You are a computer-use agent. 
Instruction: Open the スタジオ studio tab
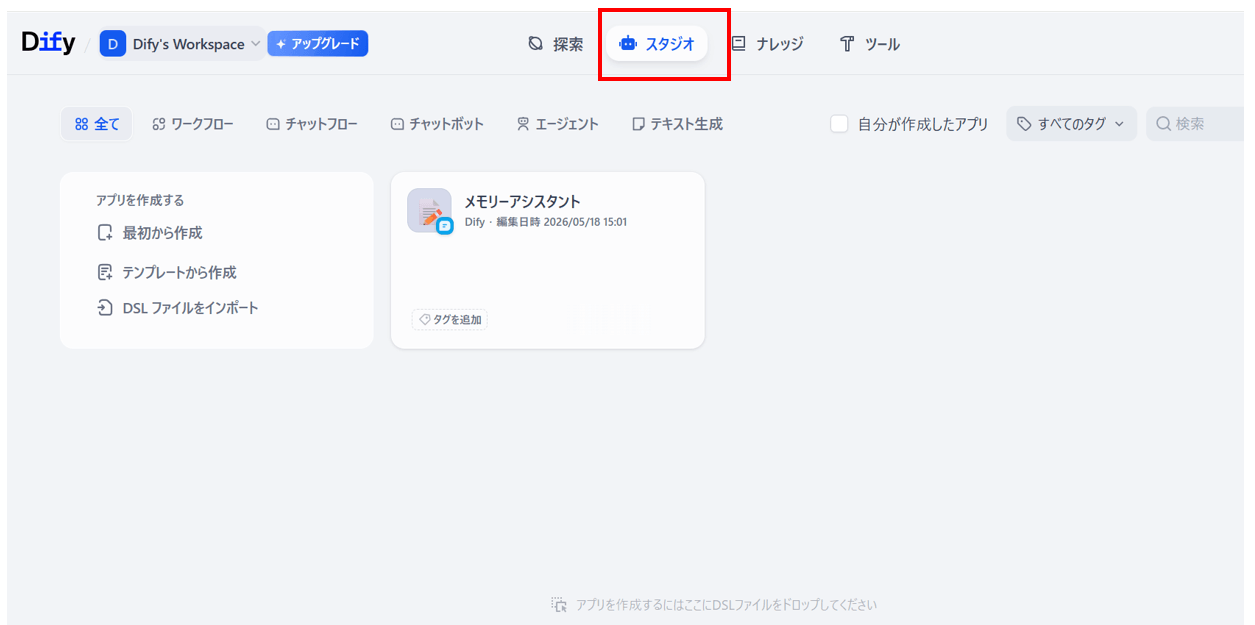[657, 44]
